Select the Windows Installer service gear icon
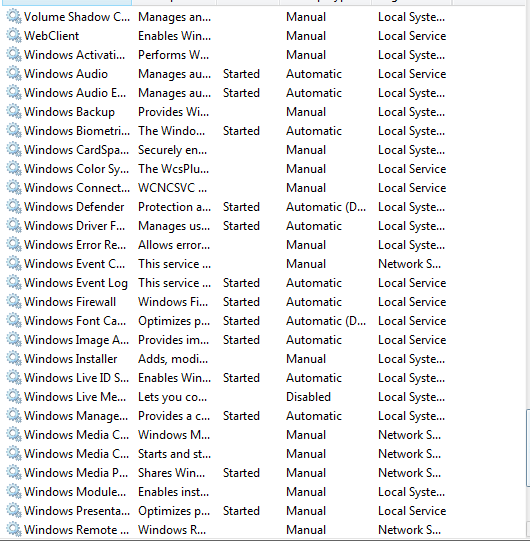This screenshot has width=530, height=541. (14, 358)
